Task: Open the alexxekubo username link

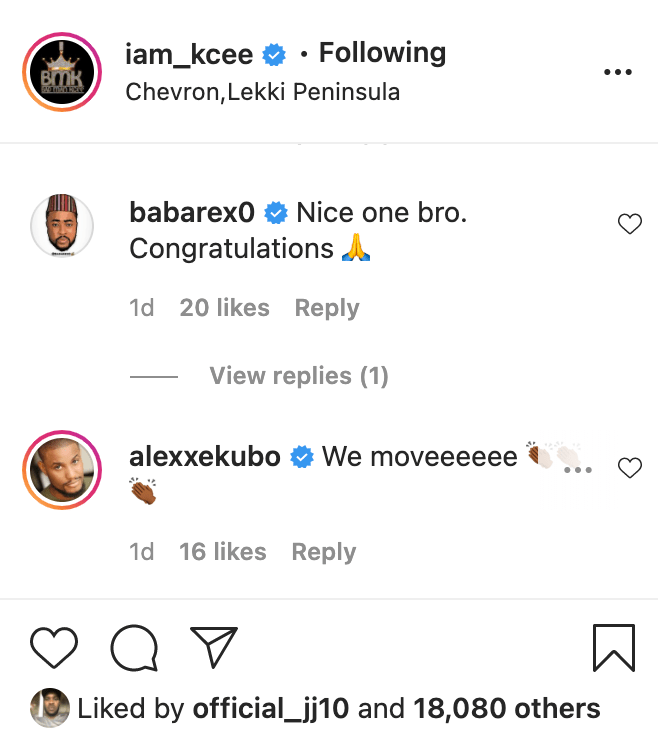Action: 205,457
